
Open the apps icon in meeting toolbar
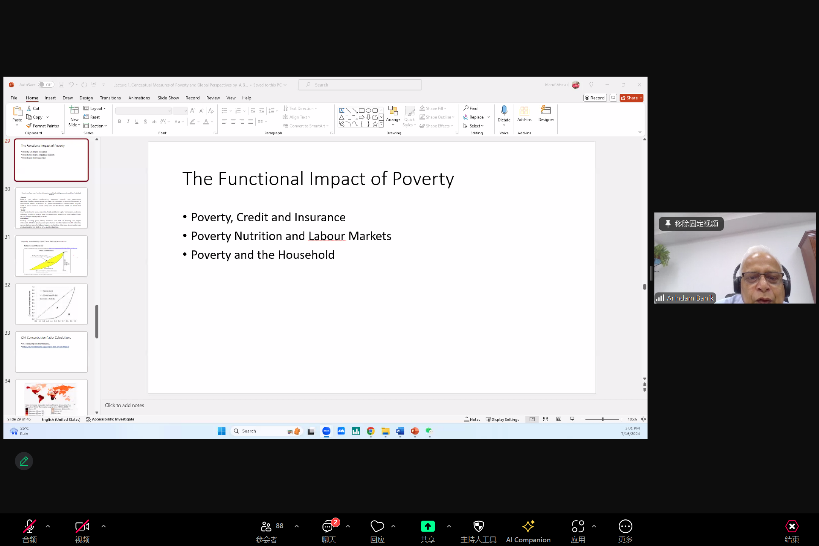(578, 526)
